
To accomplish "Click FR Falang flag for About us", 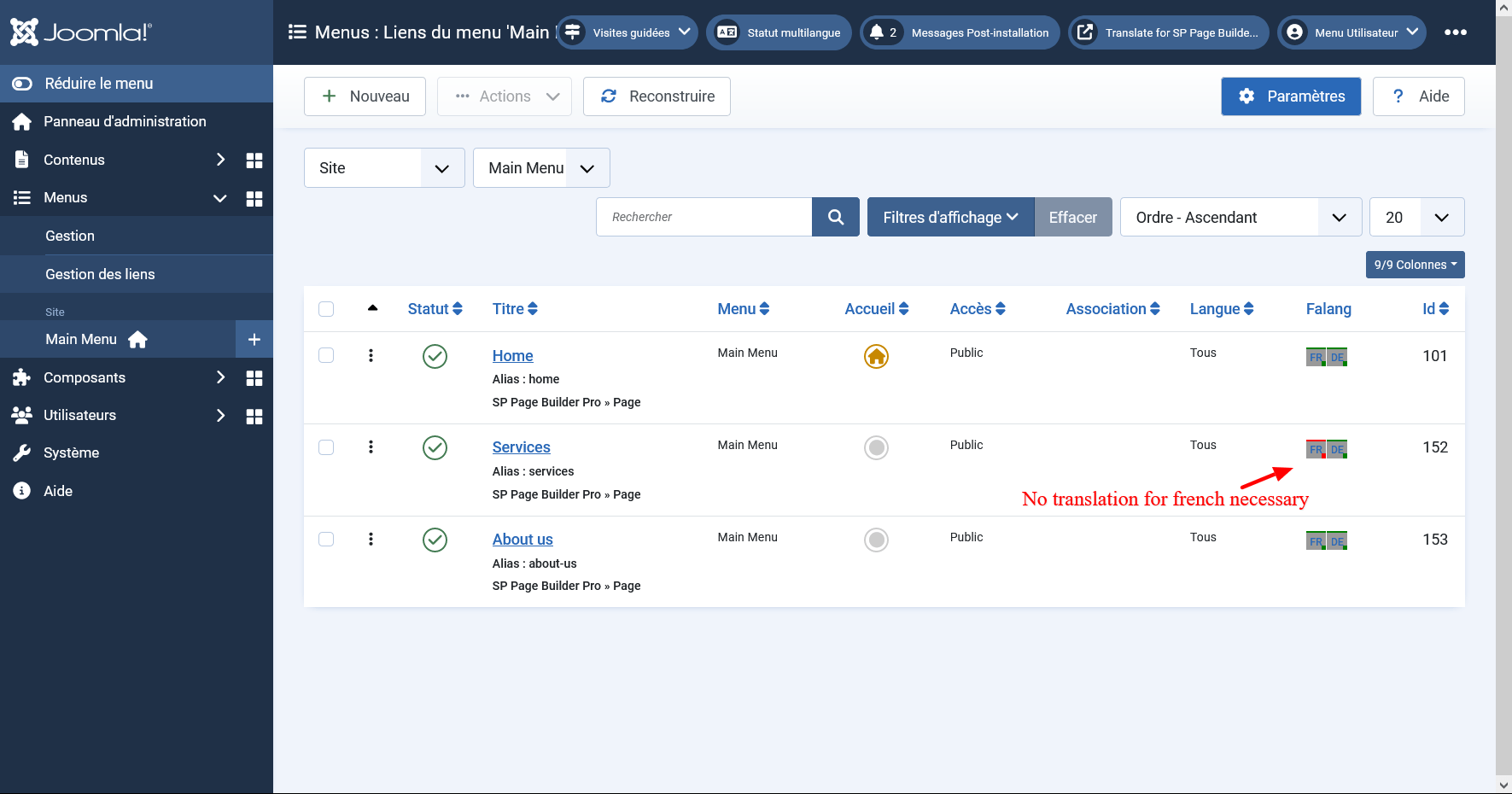I will click(x=1316, y=541).
